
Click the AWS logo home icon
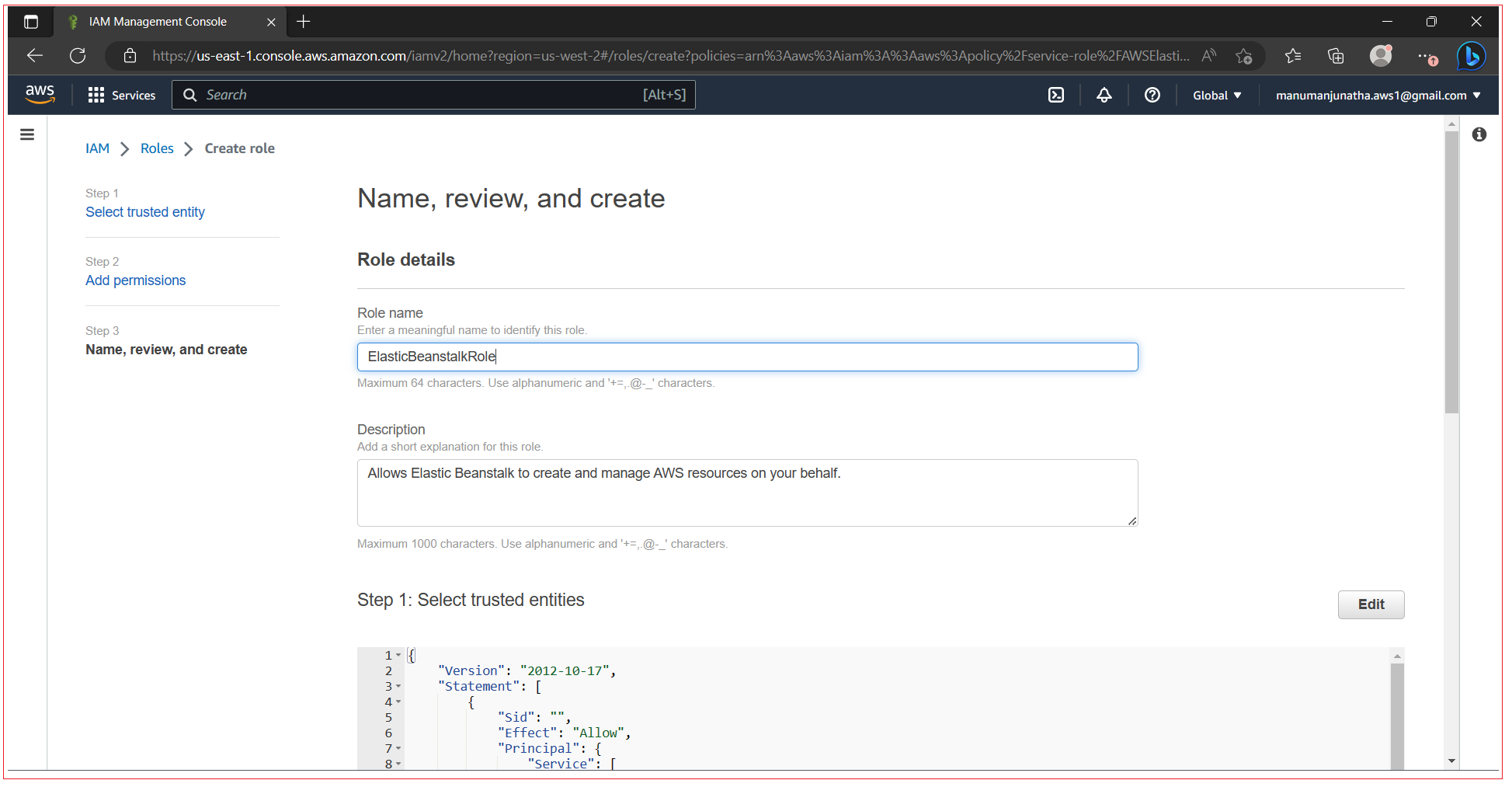point(40,94)
